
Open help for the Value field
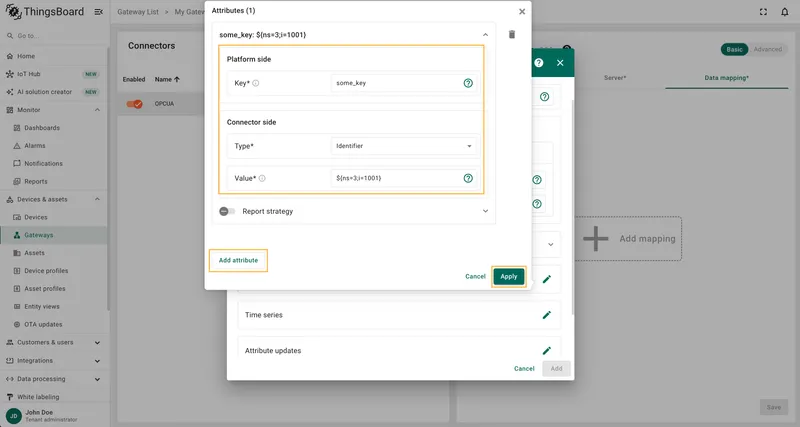[x=468, y=178]
